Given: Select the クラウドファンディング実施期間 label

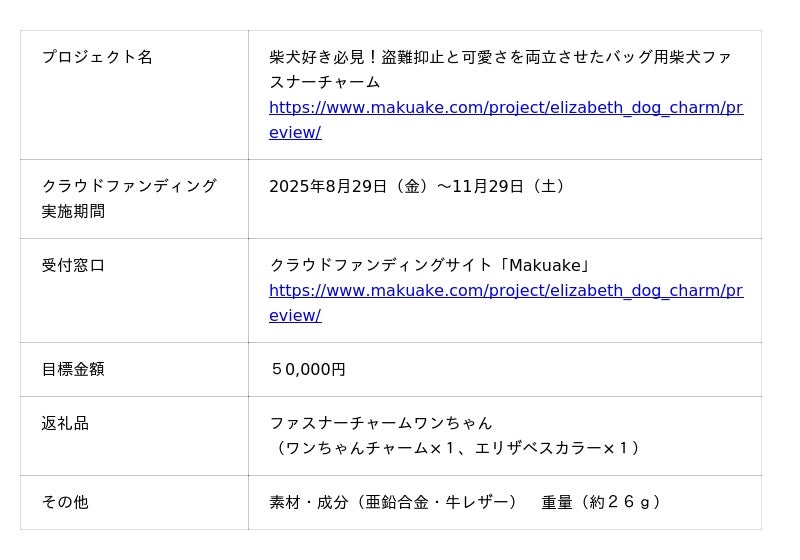Looking at the screenshot, I should coord(129,186).
